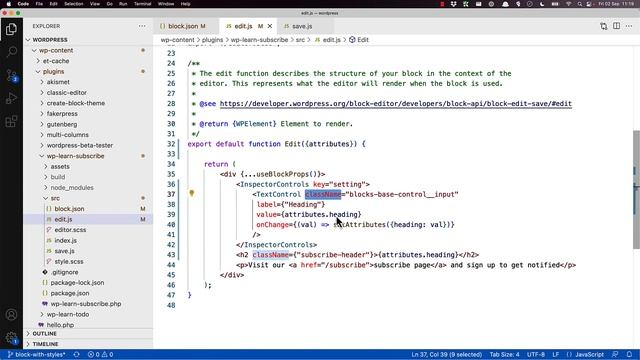The height and width of the screenshot is (360, 640).
Task: Follow the developer.wordpress.org link in comment
Action: (396, 104)
